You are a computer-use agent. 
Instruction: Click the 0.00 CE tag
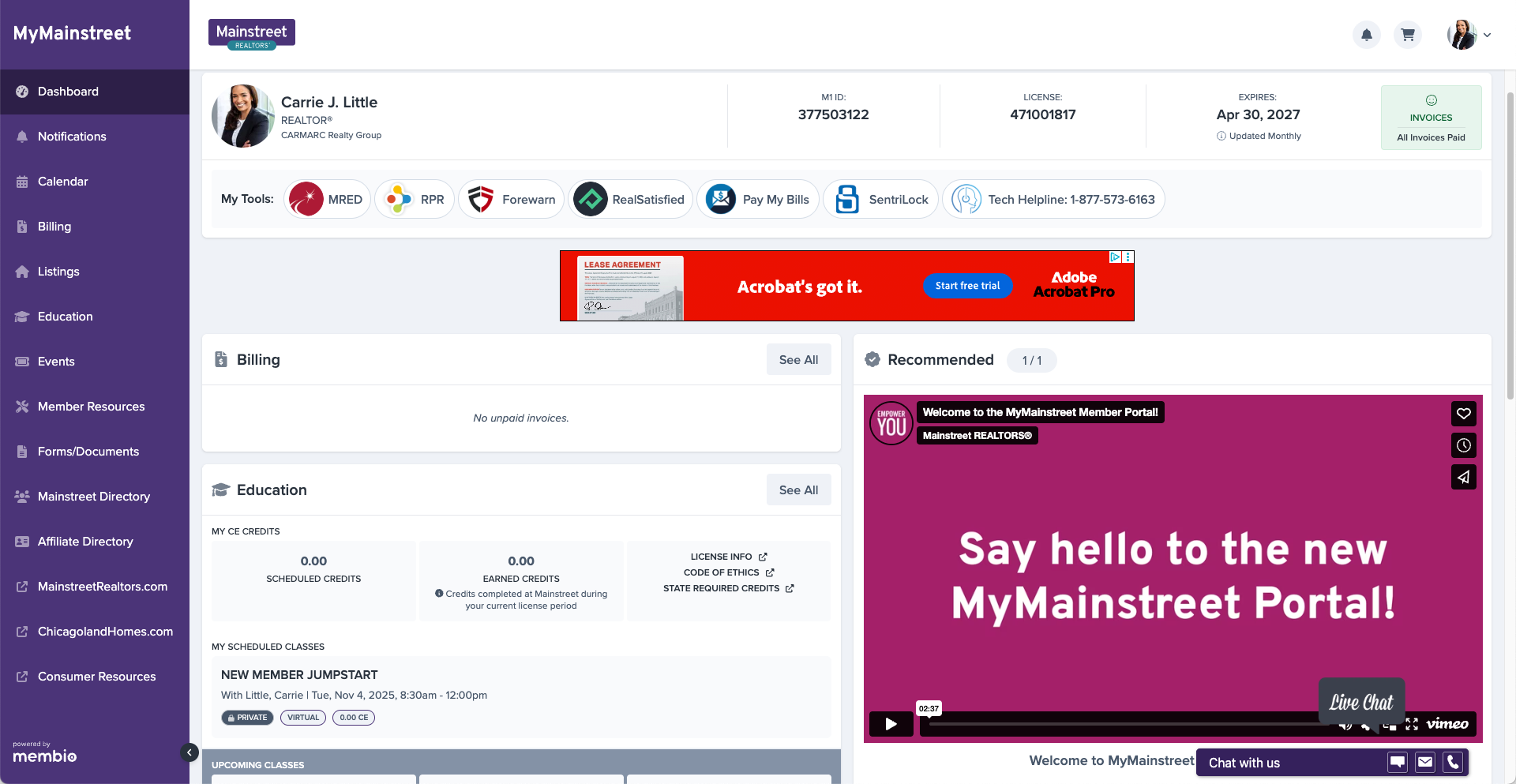click(354, 718)
